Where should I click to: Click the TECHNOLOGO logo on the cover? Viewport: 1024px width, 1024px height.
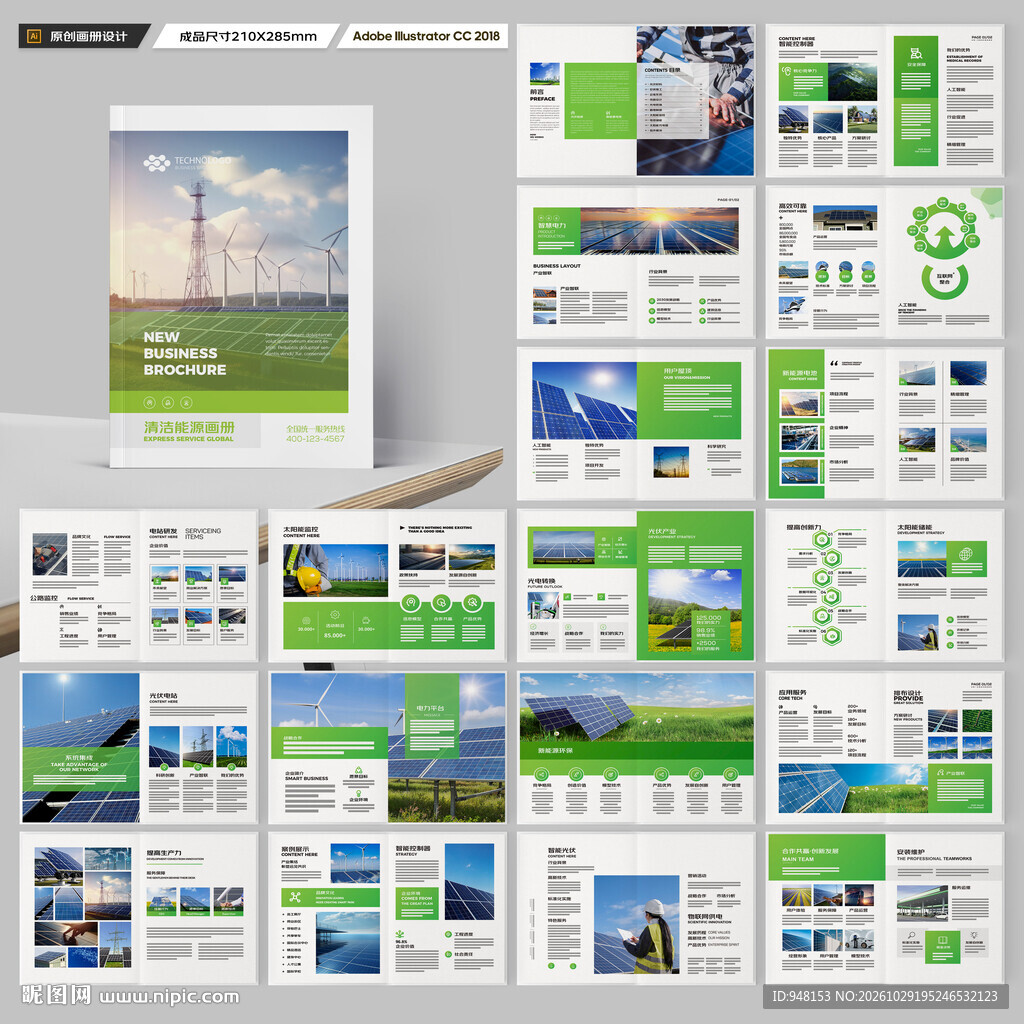coord(187,163)
